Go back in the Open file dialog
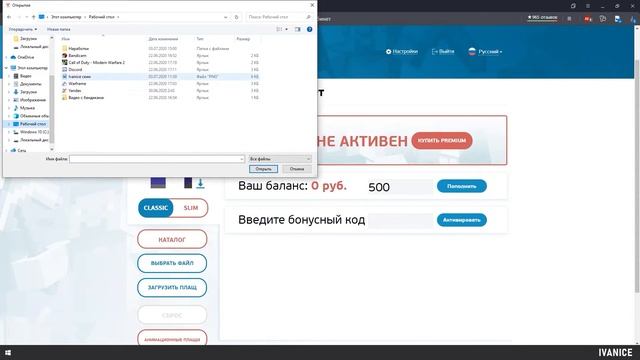The image size is (640, 360). (9, 17)
